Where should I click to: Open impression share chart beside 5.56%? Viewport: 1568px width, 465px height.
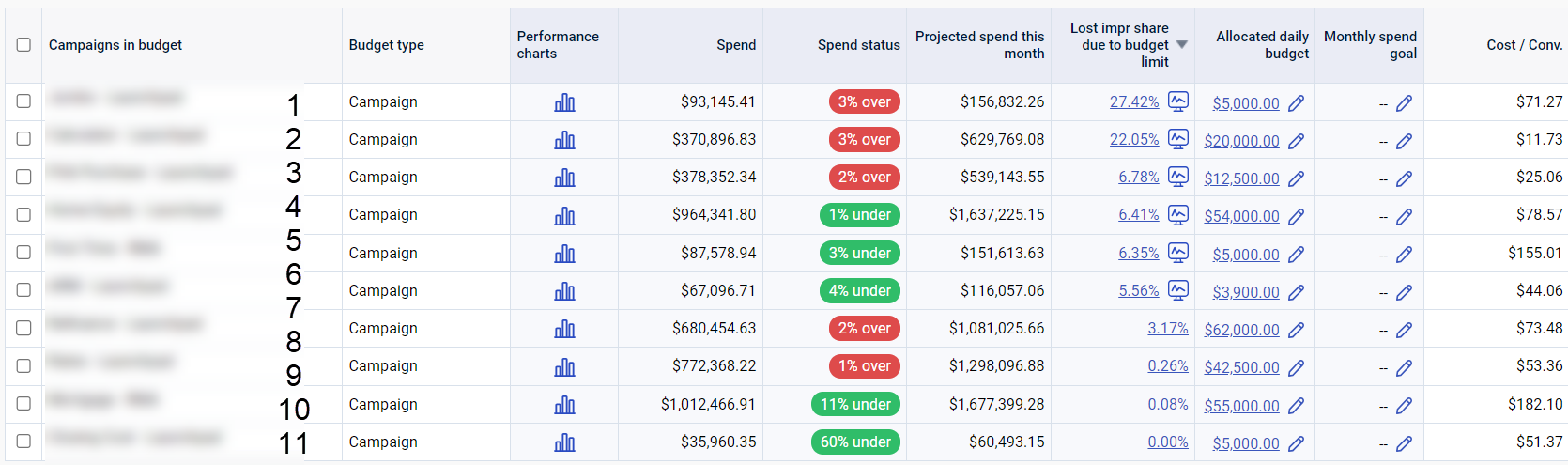(1177, 290)
